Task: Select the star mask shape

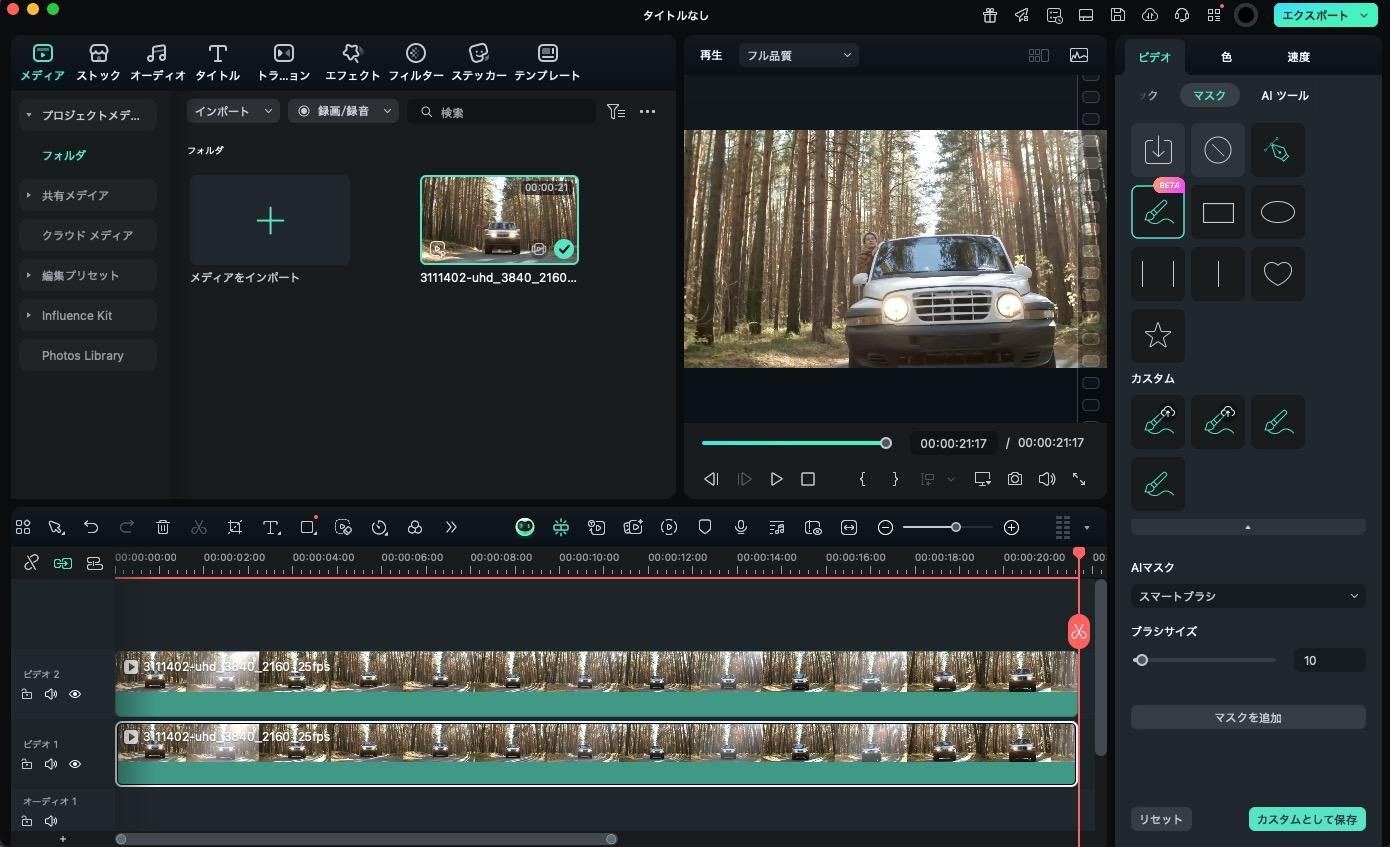Action: tap(1158, 335)
